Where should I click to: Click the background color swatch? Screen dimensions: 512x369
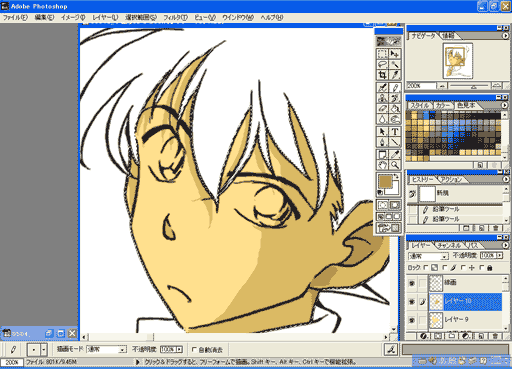click(394, 190)
